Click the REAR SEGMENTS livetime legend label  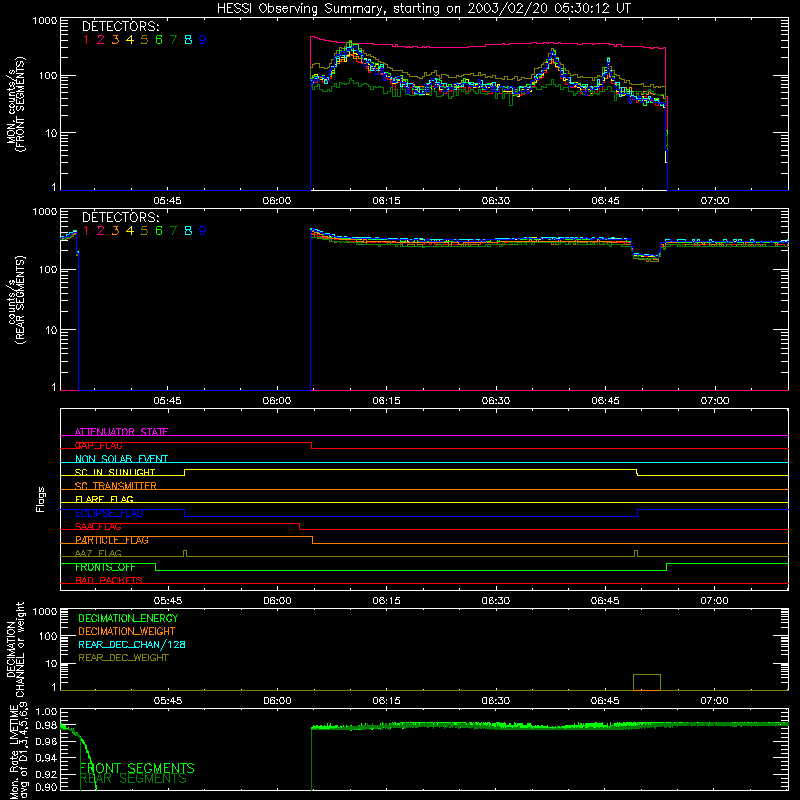coord(133,779)
